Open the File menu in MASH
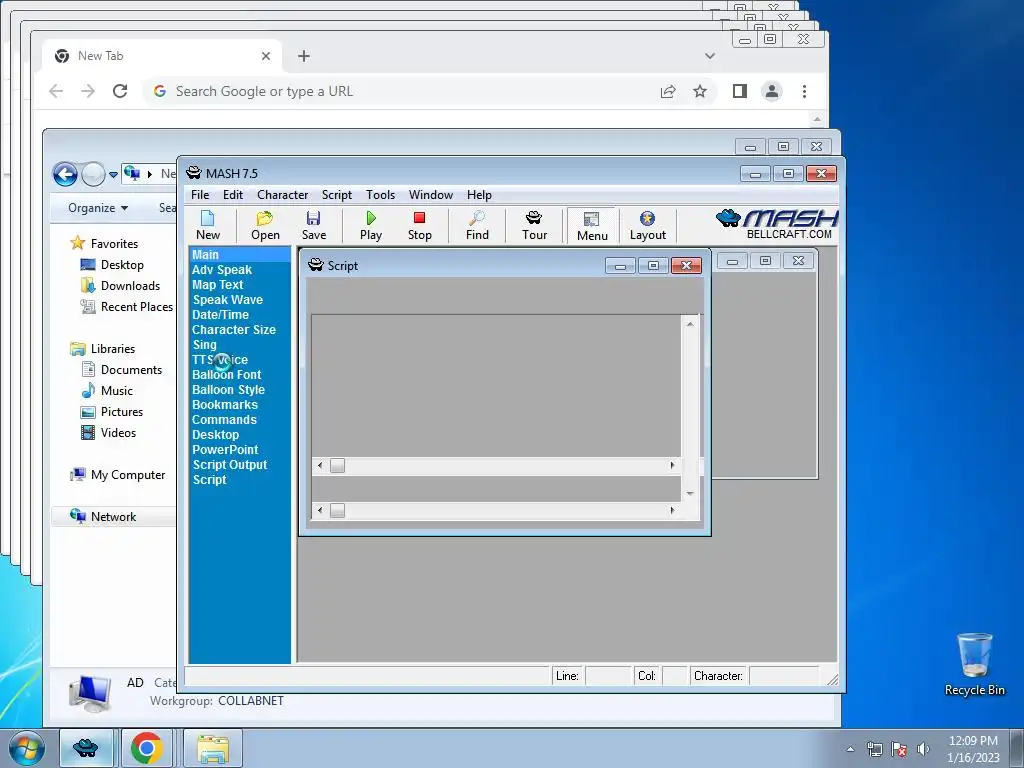Viewport: 1024px width, 768px height. click(200, 195)
